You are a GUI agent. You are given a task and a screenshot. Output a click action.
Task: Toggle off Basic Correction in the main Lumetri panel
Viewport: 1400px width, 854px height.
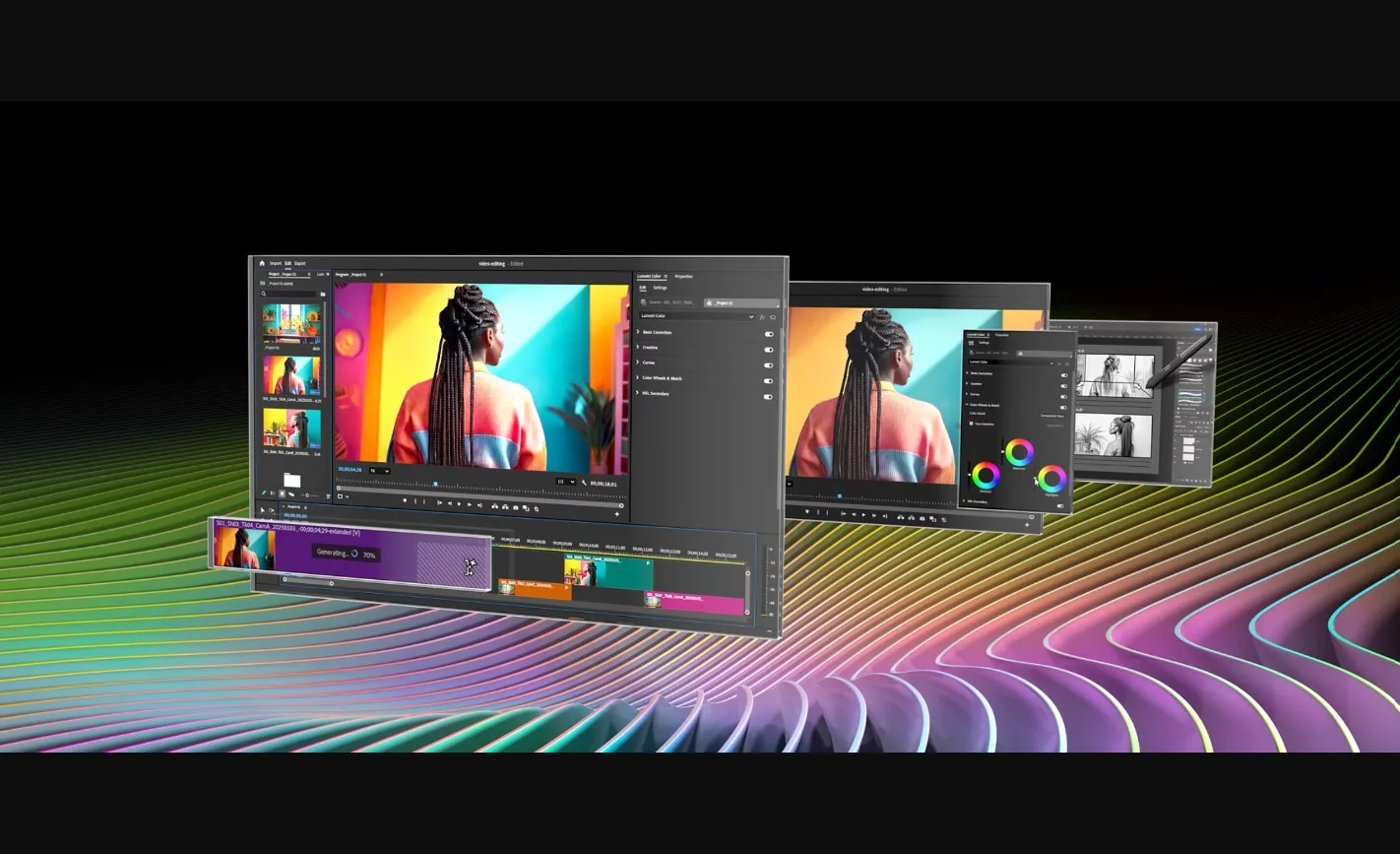click(769, 334)
